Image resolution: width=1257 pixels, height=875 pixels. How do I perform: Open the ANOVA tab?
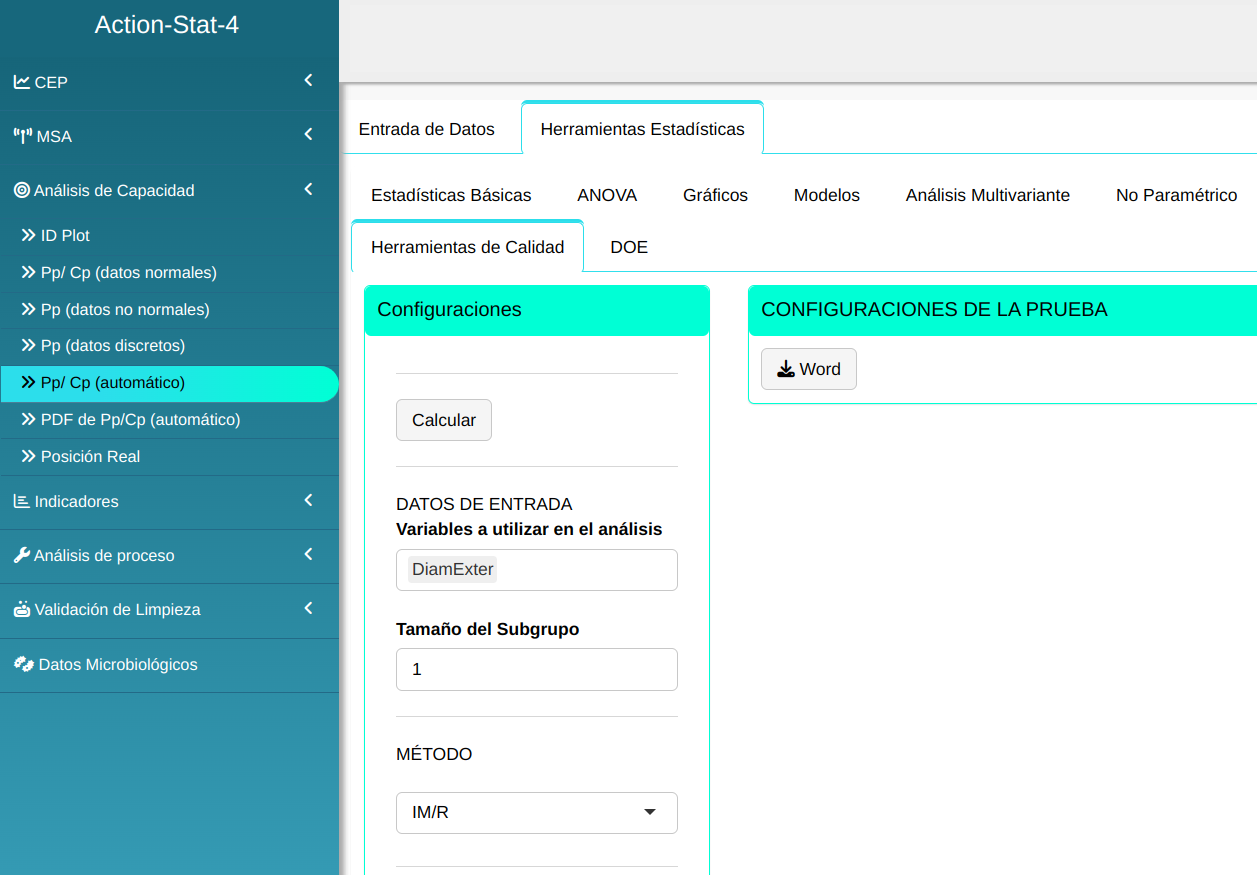point(607,195)
